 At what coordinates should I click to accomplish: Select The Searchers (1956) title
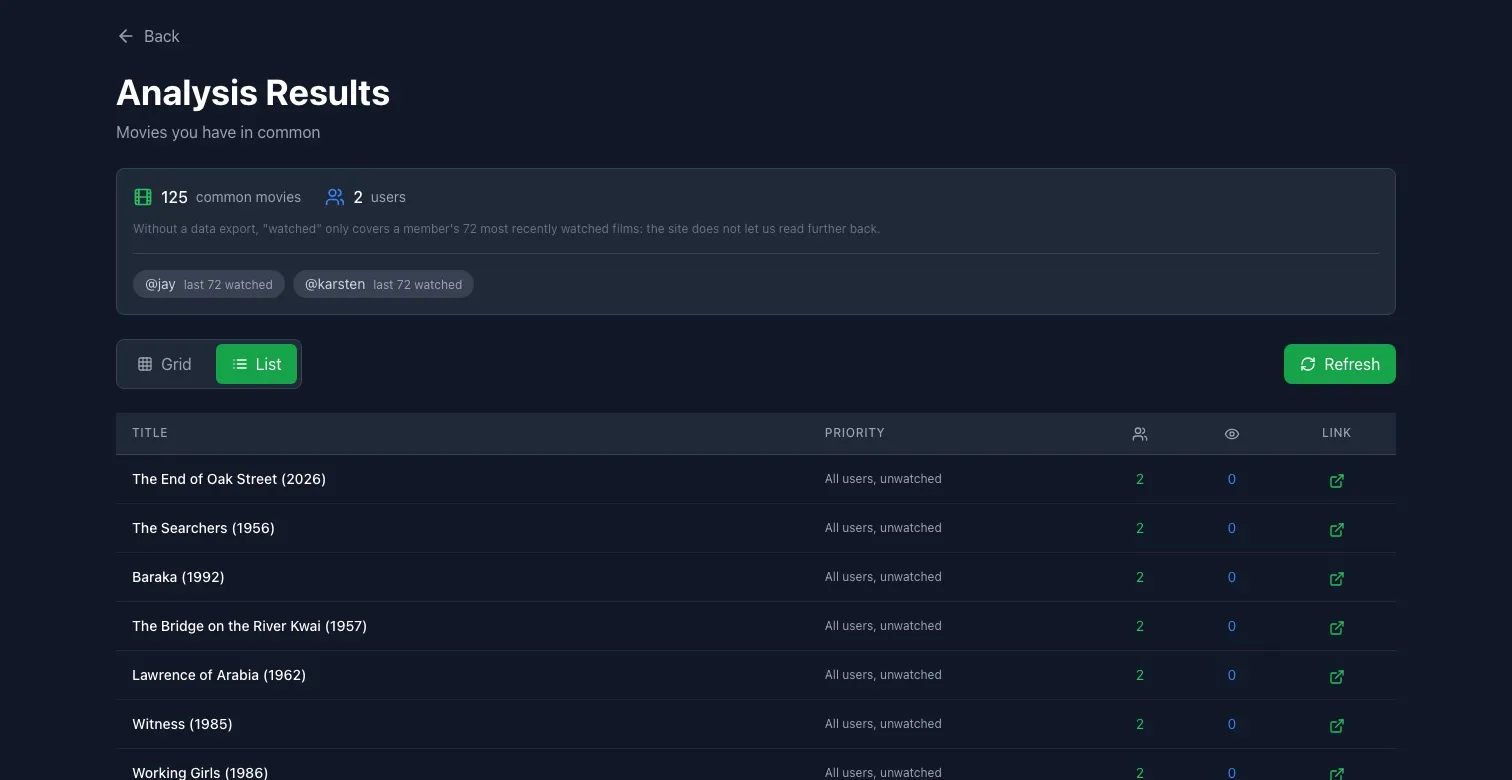click(203, 528)
